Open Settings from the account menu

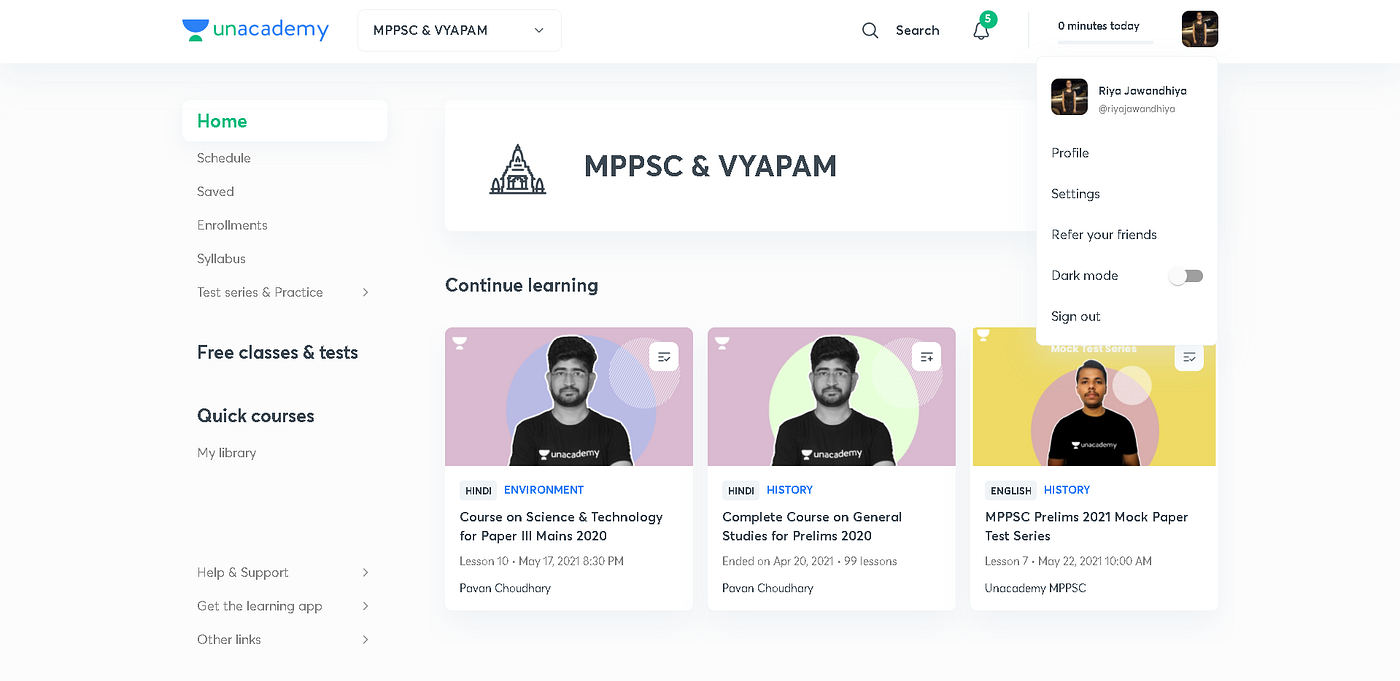coord(1075,194)
